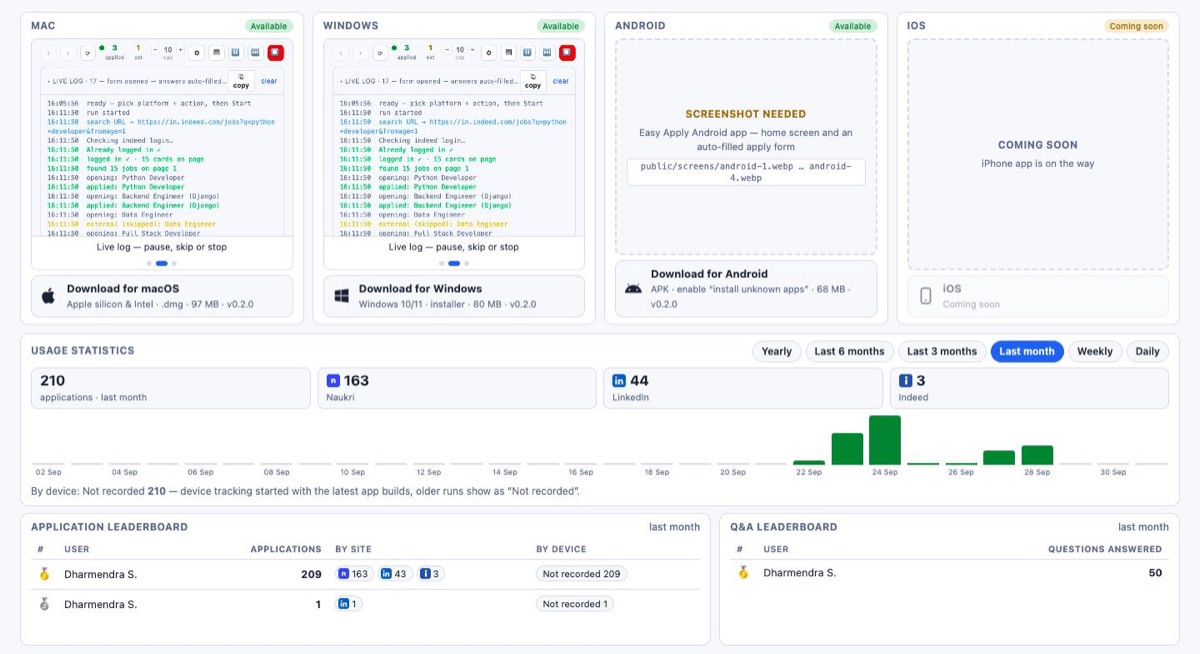This screenshot has width=1200, height=654.
Task: Click the tallest chart bar at 24 Sep
Action: pos(885,440)
